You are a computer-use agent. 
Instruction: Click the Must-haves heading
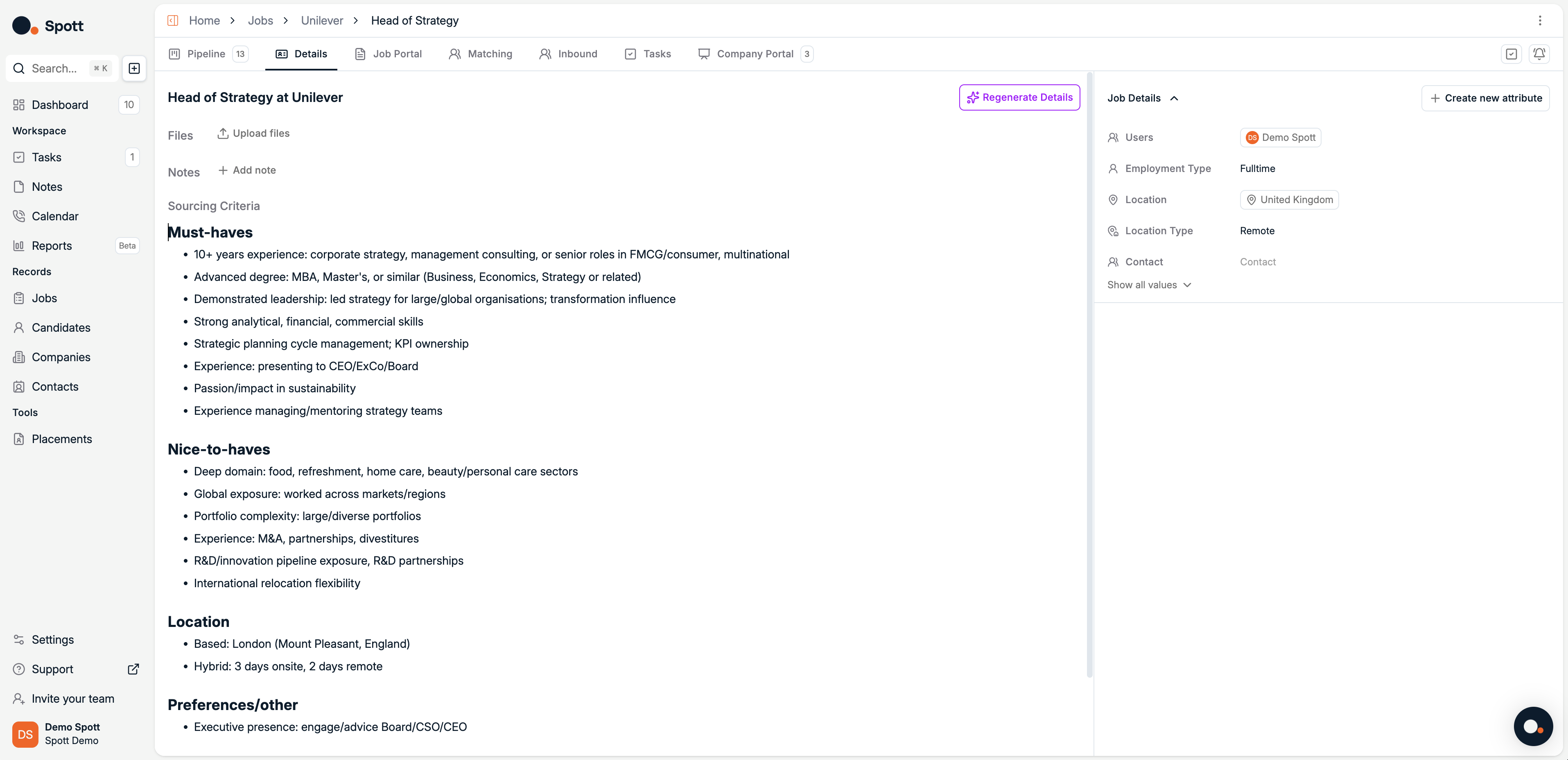210,232
